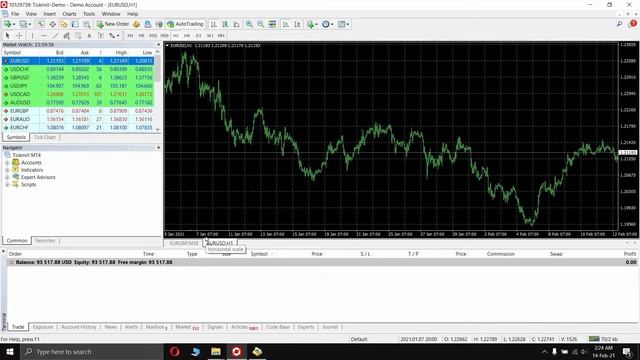This screenshot has height=360, width=640.
Task: Open the Insert menu
Action: 49,14
